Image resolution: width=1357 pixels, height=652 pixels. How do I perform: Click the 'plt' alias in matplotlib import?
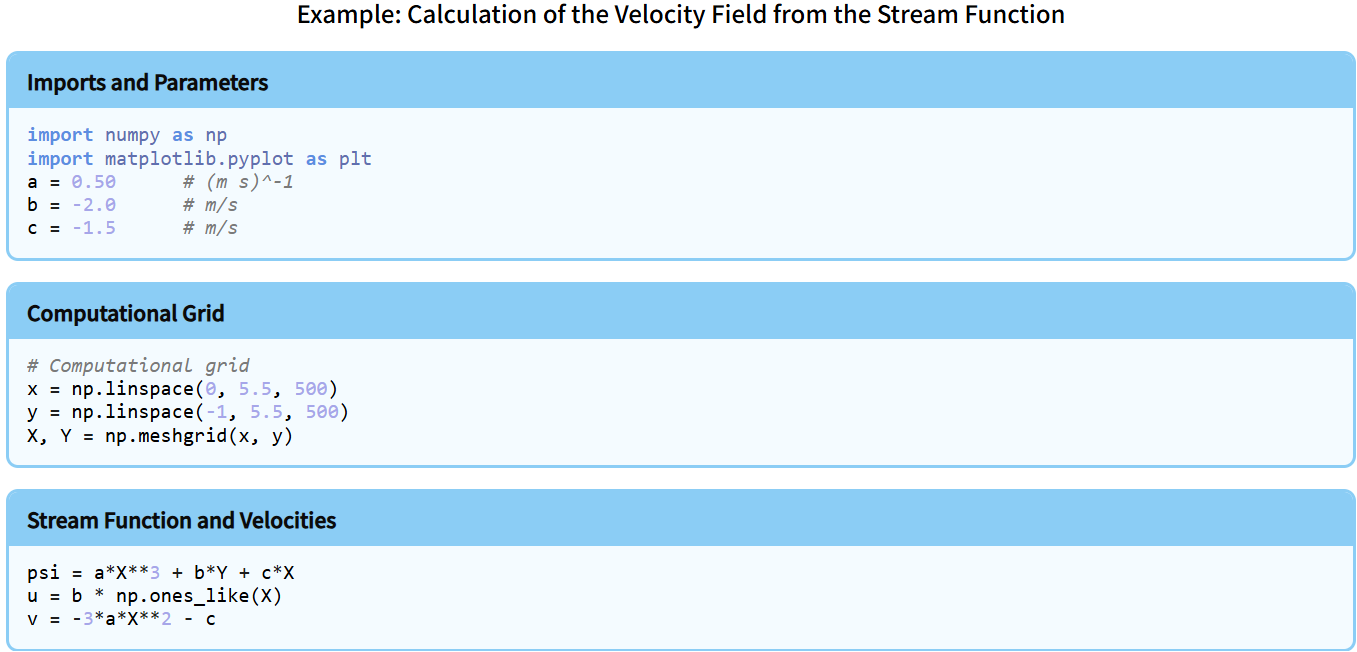[355, 159]
